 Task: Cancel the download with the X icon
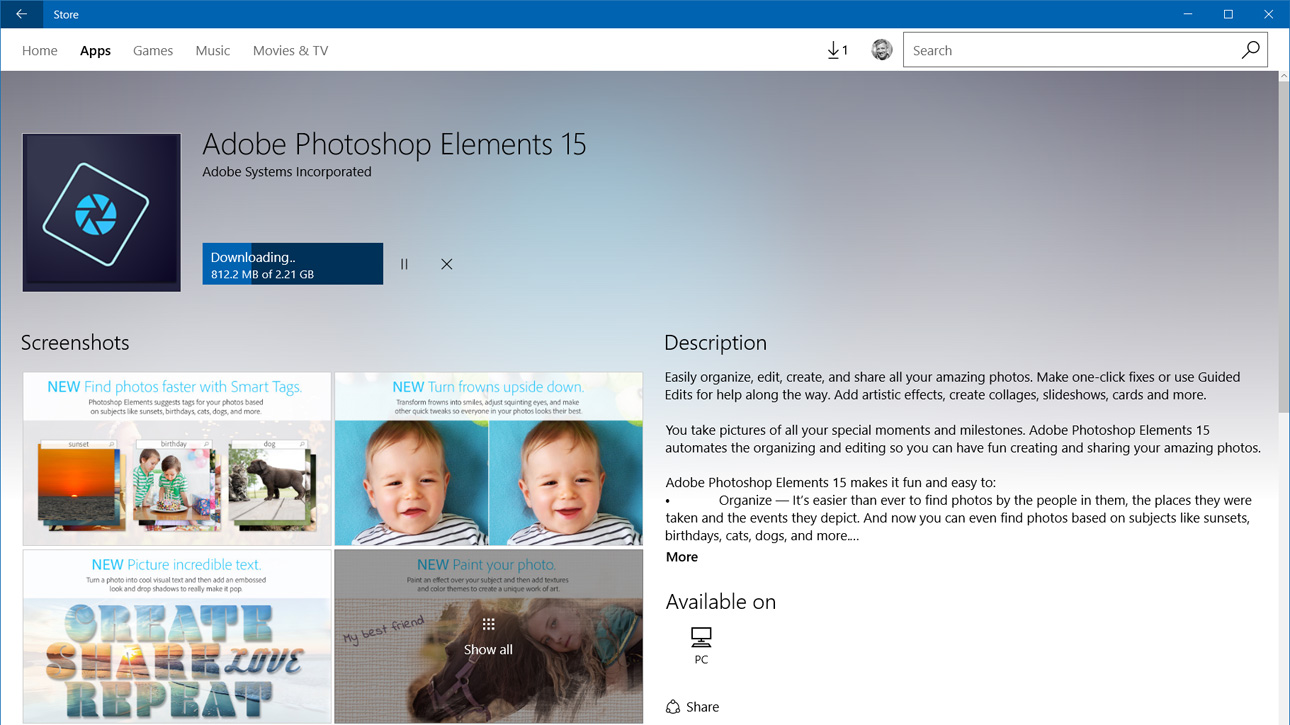pyautogui.click(x=446, y=263)
